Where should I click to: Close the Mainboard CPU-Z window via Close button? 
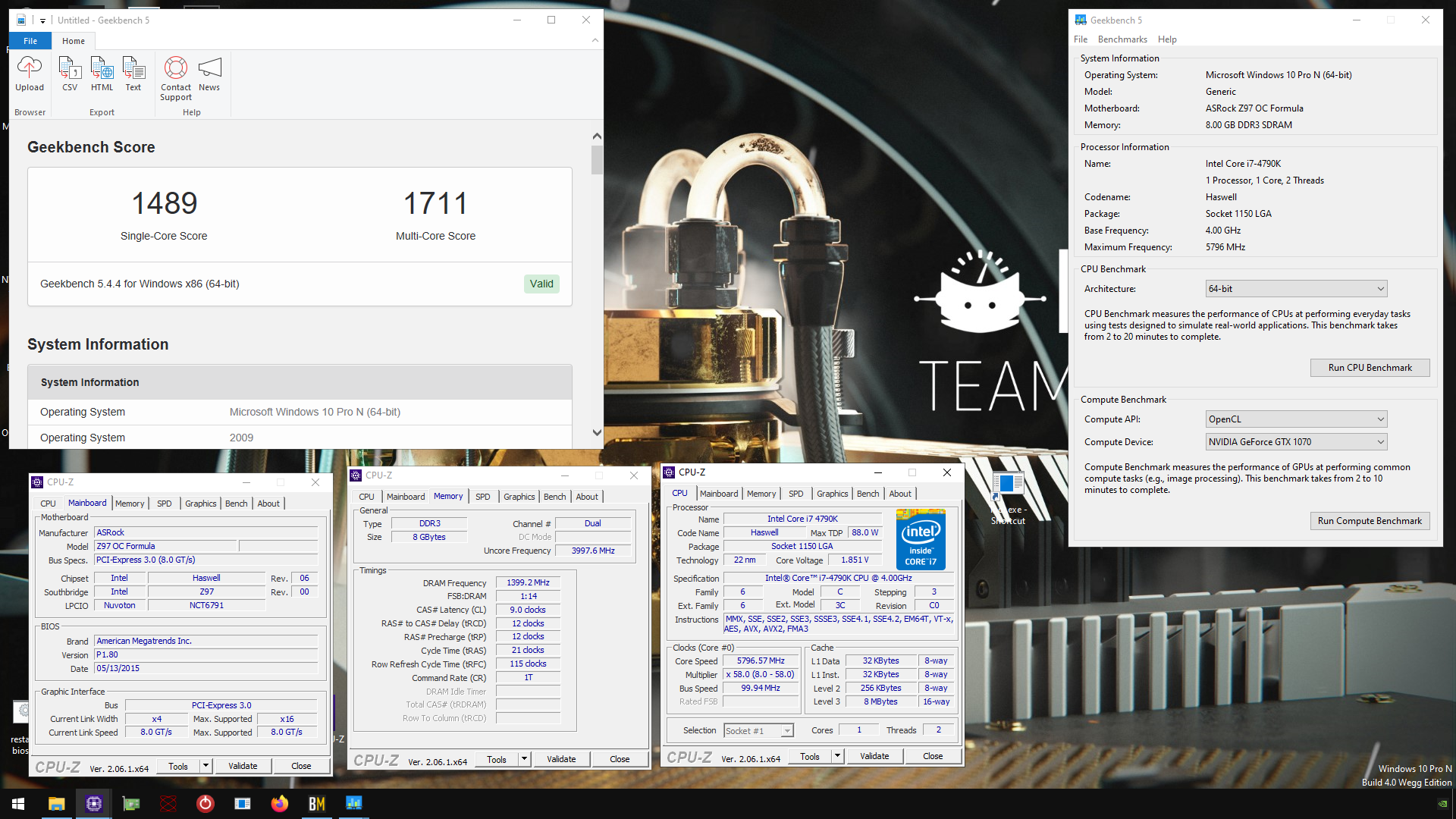point(301,766)
